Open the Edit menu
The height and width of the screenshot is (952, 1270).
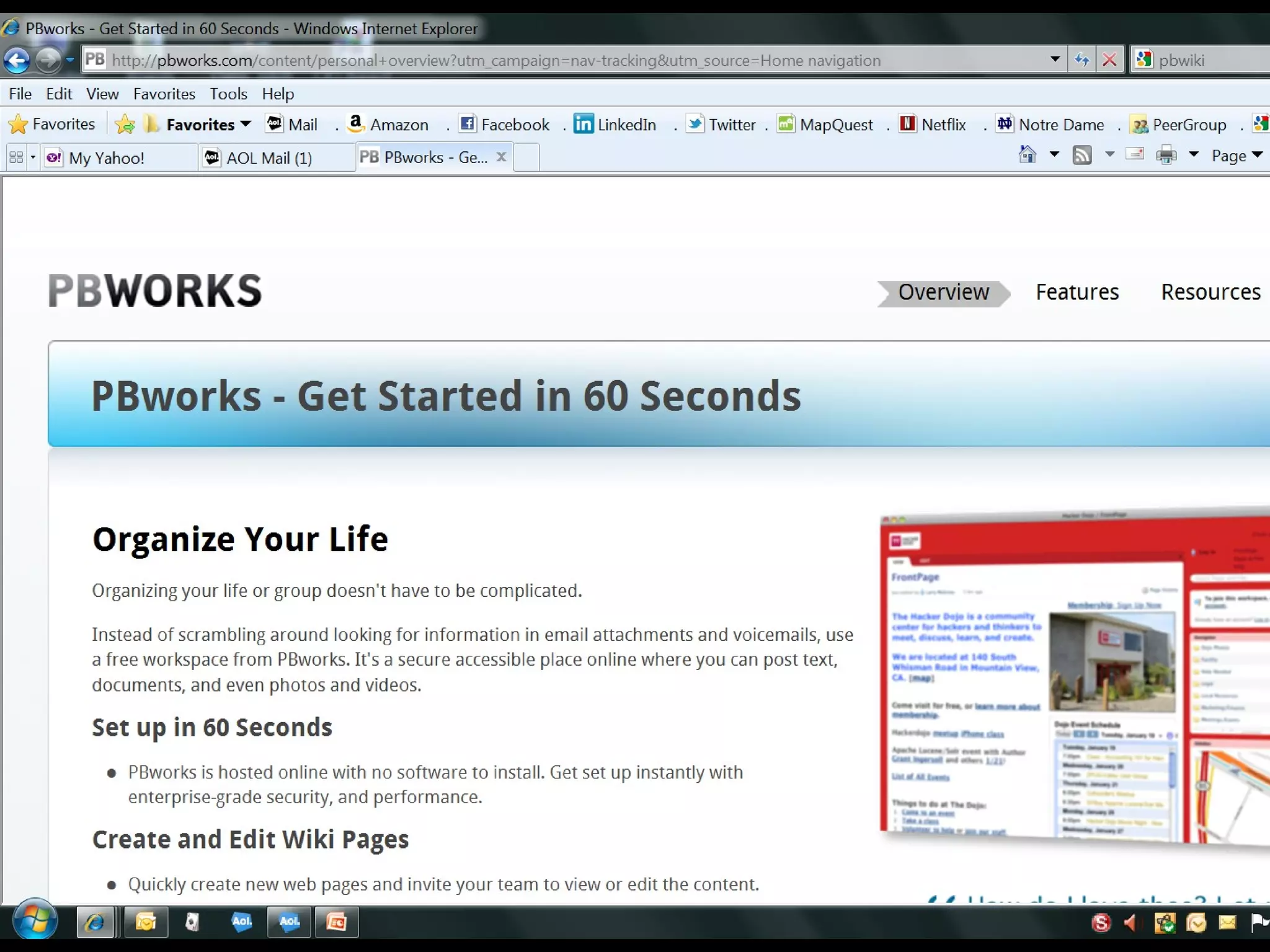[59, 94]
